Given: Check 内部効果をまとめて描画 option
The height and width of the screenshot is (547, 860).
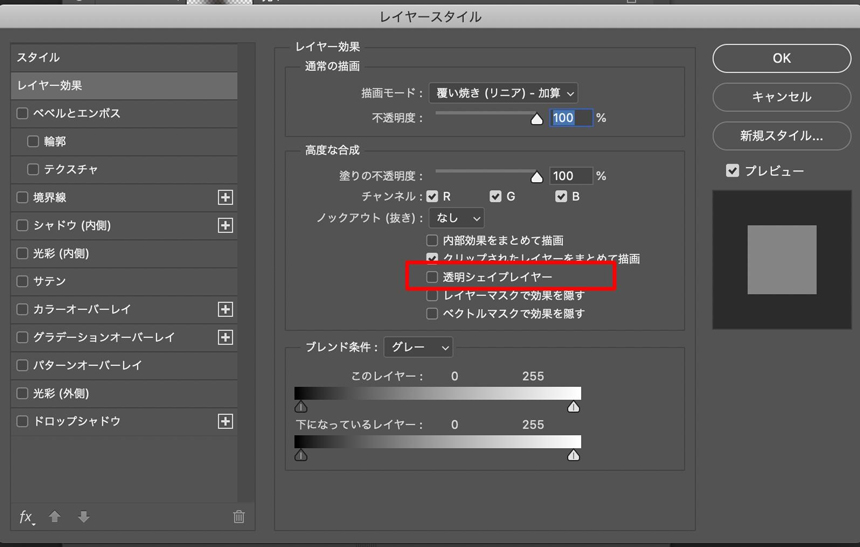Looking at the screenshot, I should tap(432, 240).
